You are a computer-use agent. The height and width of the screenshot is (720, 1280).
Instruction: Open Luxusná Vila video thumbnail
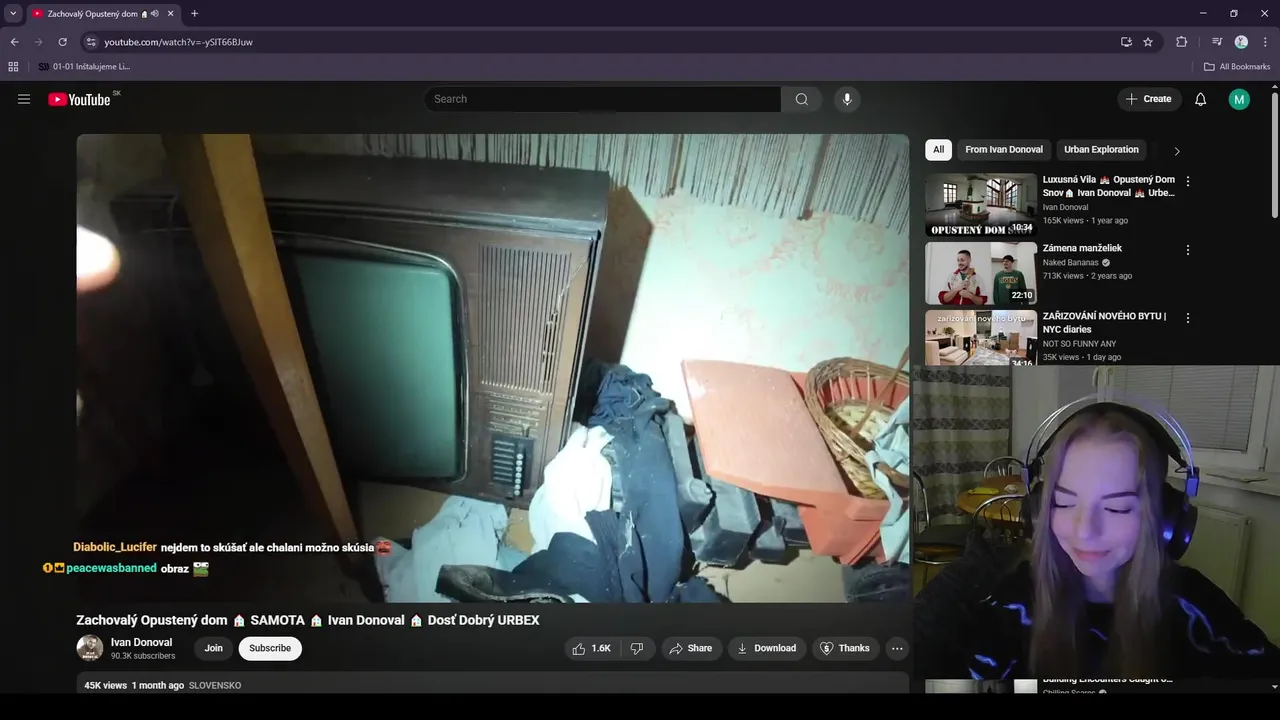pos(981,205)
